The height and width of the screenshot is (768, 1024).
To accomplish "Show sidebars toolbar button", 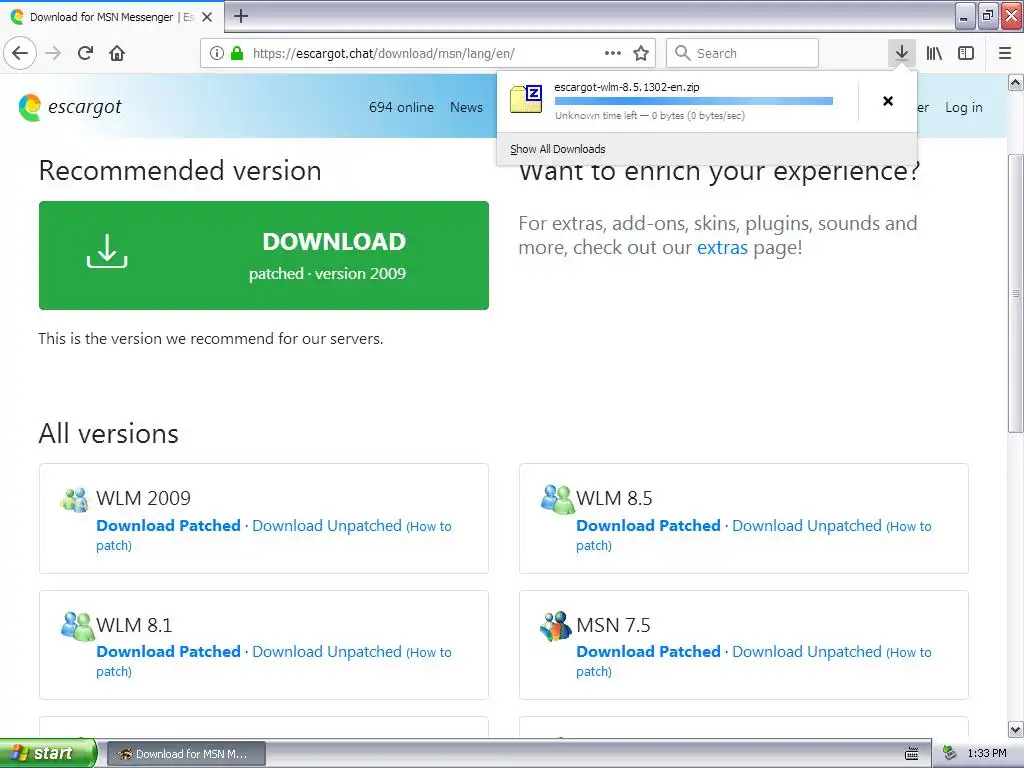I will coord(966,53).
